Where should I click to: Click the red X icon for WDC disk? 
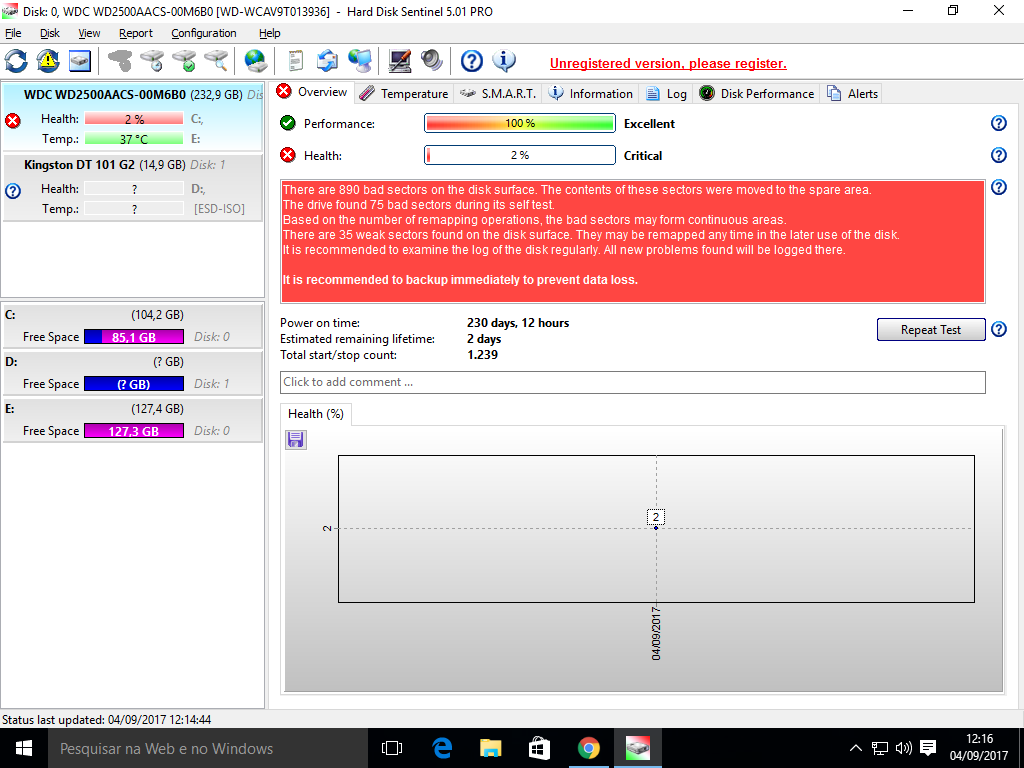pos(13,121)
